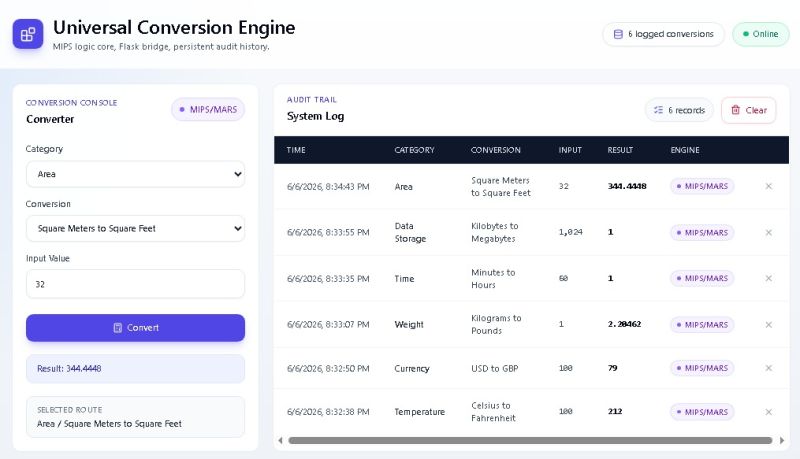800x459 pixels.
Task: Clear the System Log with the Clear button
Action: tap(748, 110)
